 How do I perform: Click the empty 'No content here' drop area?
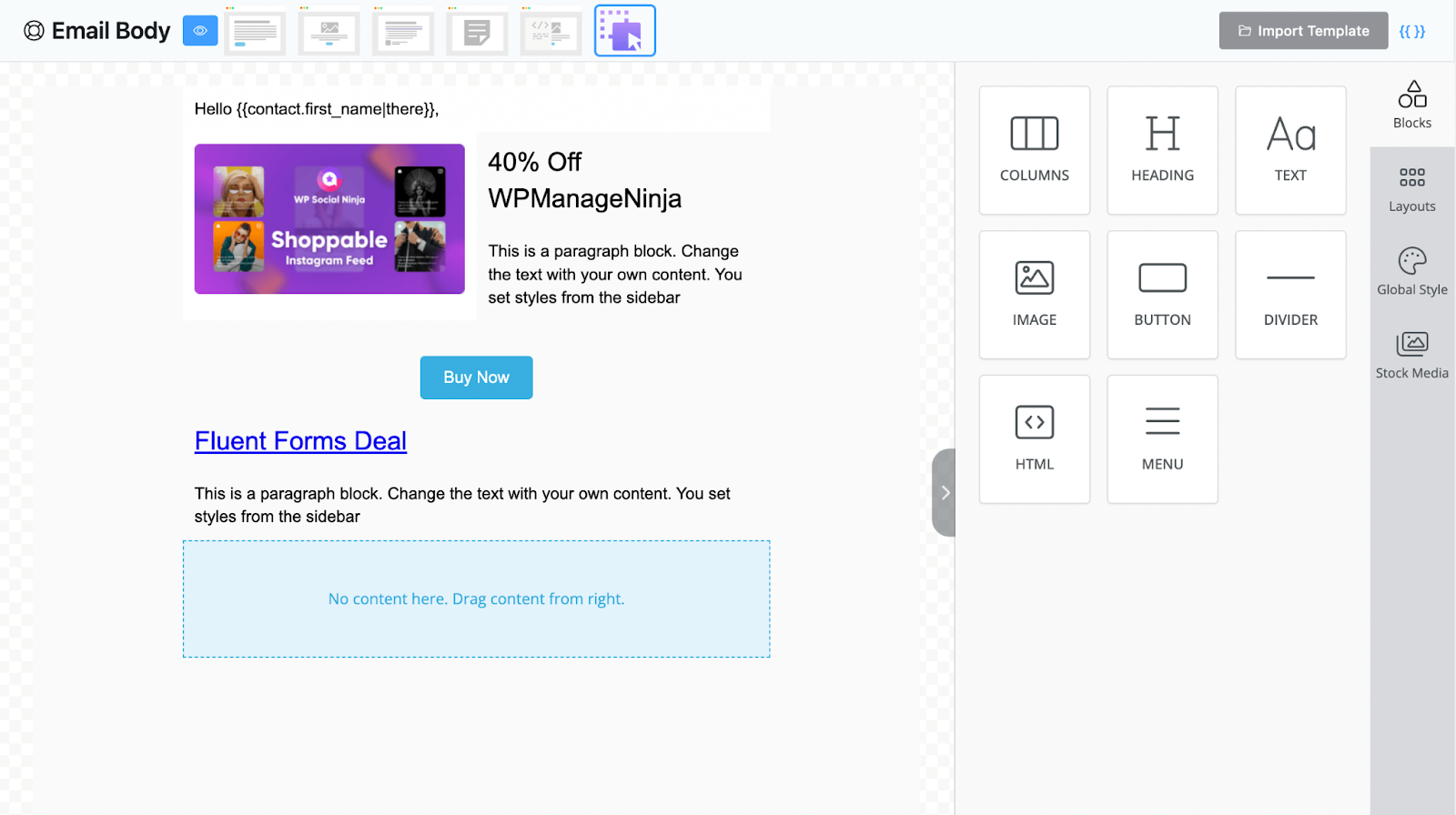pyautogui.click(x=476, y=599)
